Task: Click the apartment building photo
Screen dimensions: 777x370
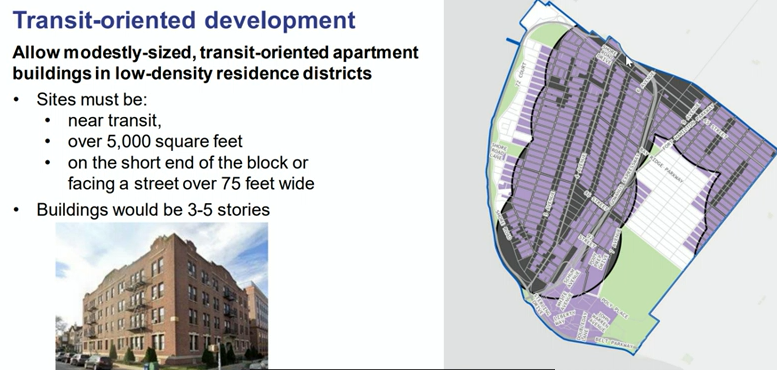Action: pos(162,296)
